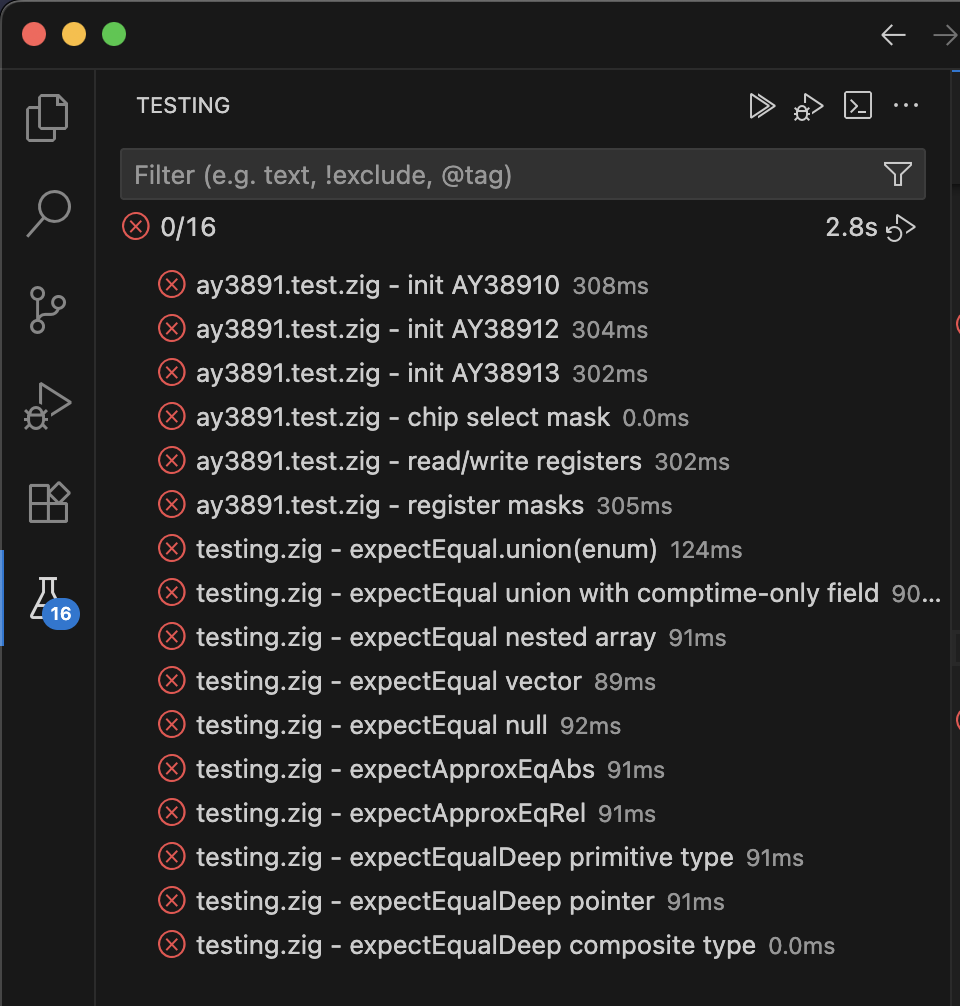Run all tests button

(x=762, y=106)
